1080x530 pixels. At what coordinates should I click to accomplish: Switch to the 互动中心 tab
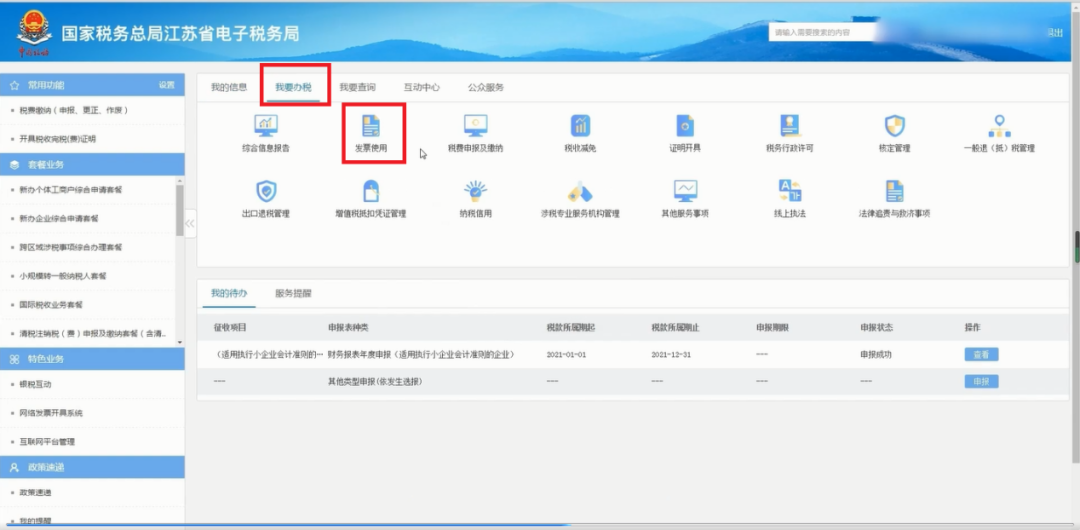pos(422,88)
